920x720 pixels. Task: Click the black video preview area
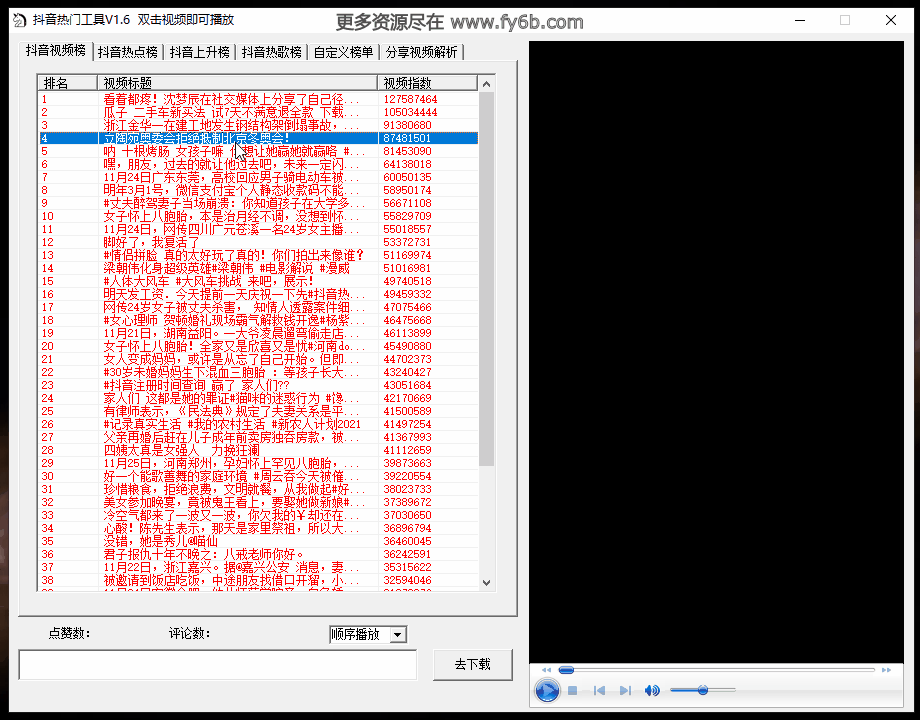pos(716,352)
